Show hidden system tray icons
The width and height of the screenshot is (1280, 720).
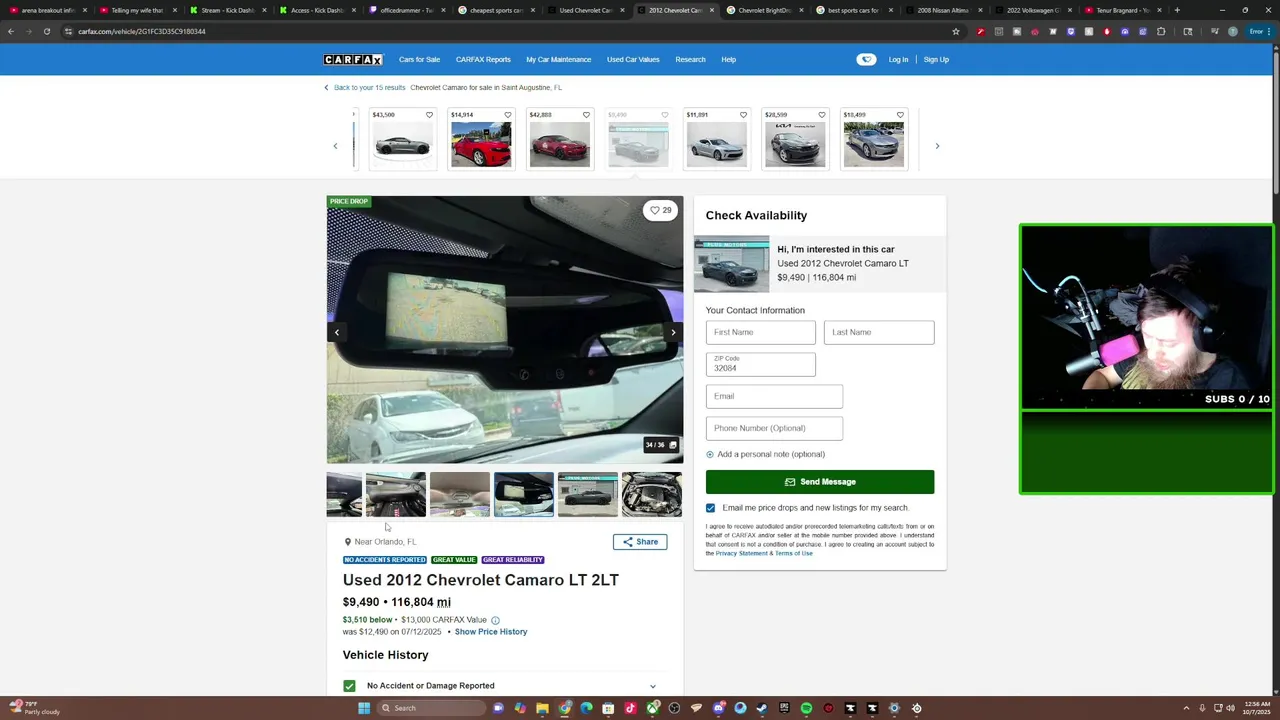point(1187,708)
